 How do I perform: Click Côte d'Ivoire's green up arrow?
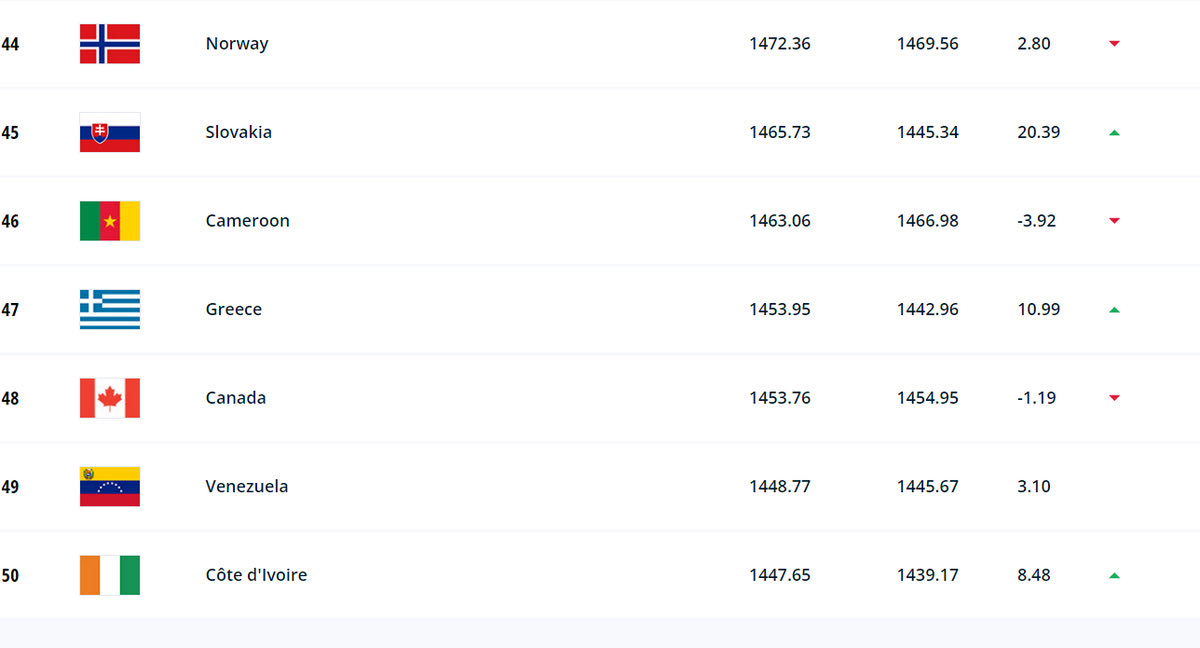[1114, 575]
